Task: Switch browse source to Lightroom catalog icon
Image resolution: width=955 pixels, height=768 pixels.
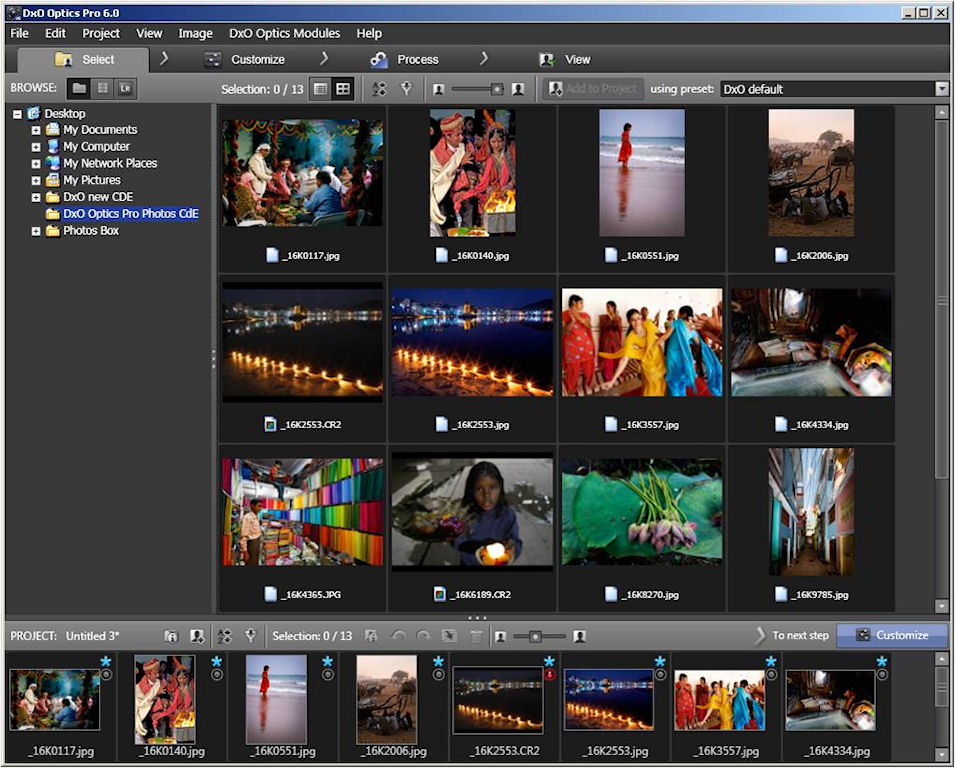Action: 125,89
